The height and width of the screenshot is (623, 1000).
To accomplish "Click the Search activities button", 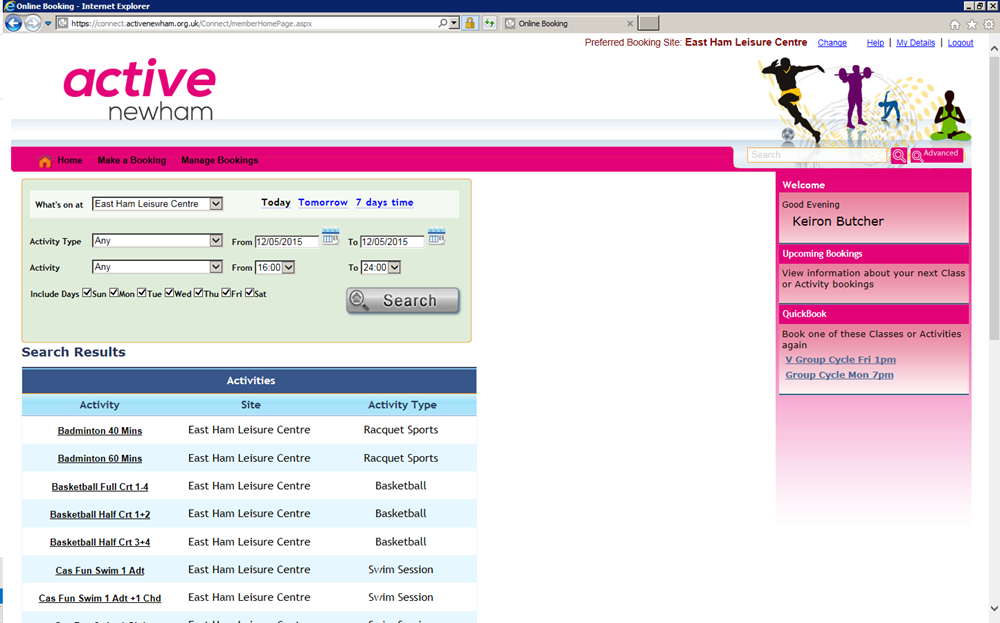I will point(402,300).
